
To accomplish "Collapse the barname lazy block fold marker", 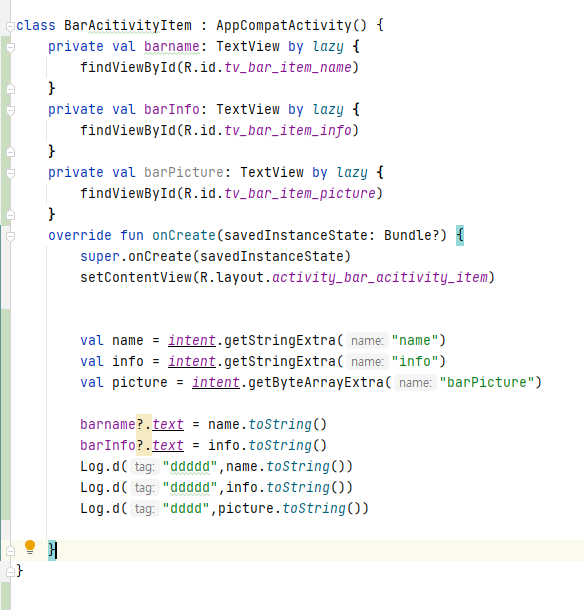I will coord(11,47).
